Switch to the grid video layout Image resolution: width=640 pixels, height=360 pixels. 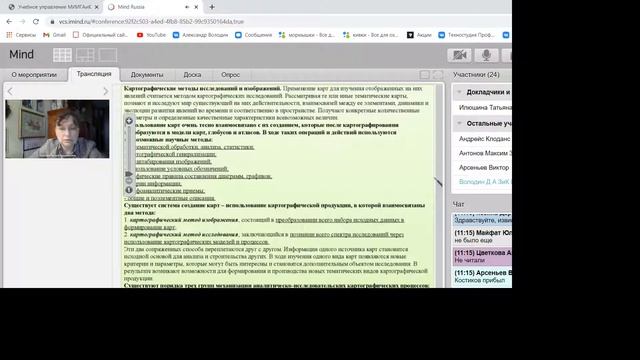pyautogui.click(x=62, y=55)
